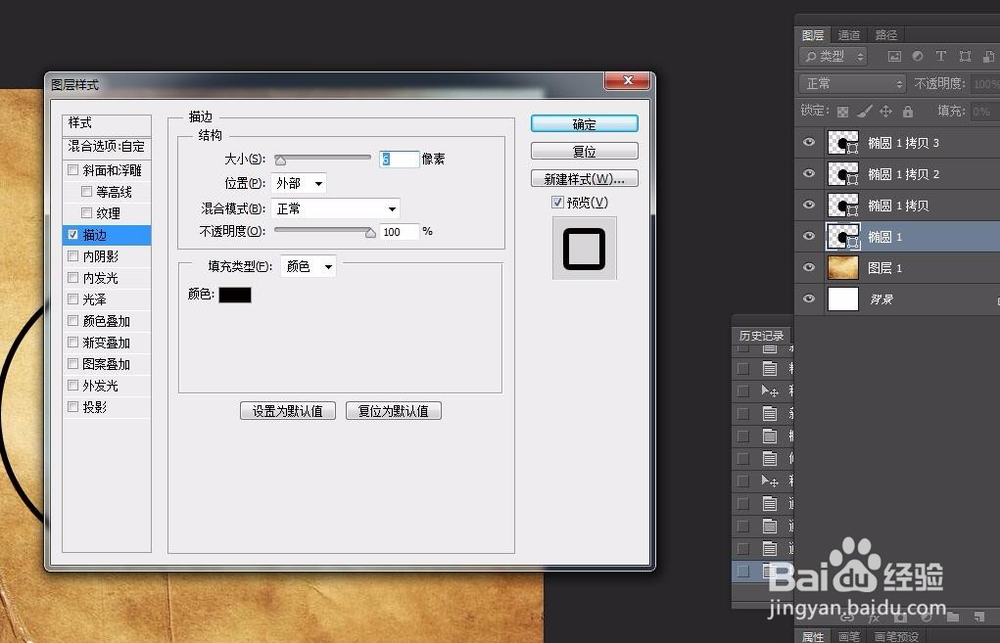The width and height of the screenshot is (1000, 643).
Task: Open the 位置 dropdown showing 外部
Action: click(298, 183)
